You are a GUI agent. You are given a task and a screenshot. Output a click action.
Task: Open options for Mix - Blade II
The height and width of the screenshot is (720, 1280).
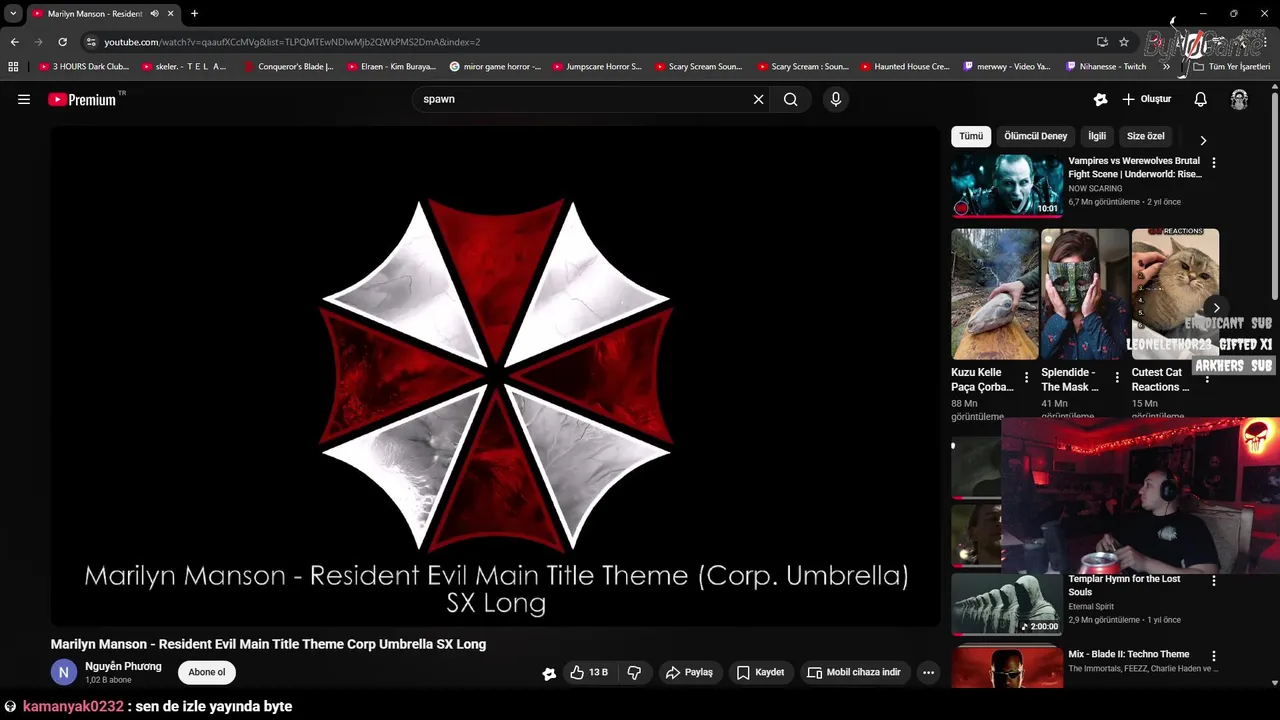[x=1214, y=656]
